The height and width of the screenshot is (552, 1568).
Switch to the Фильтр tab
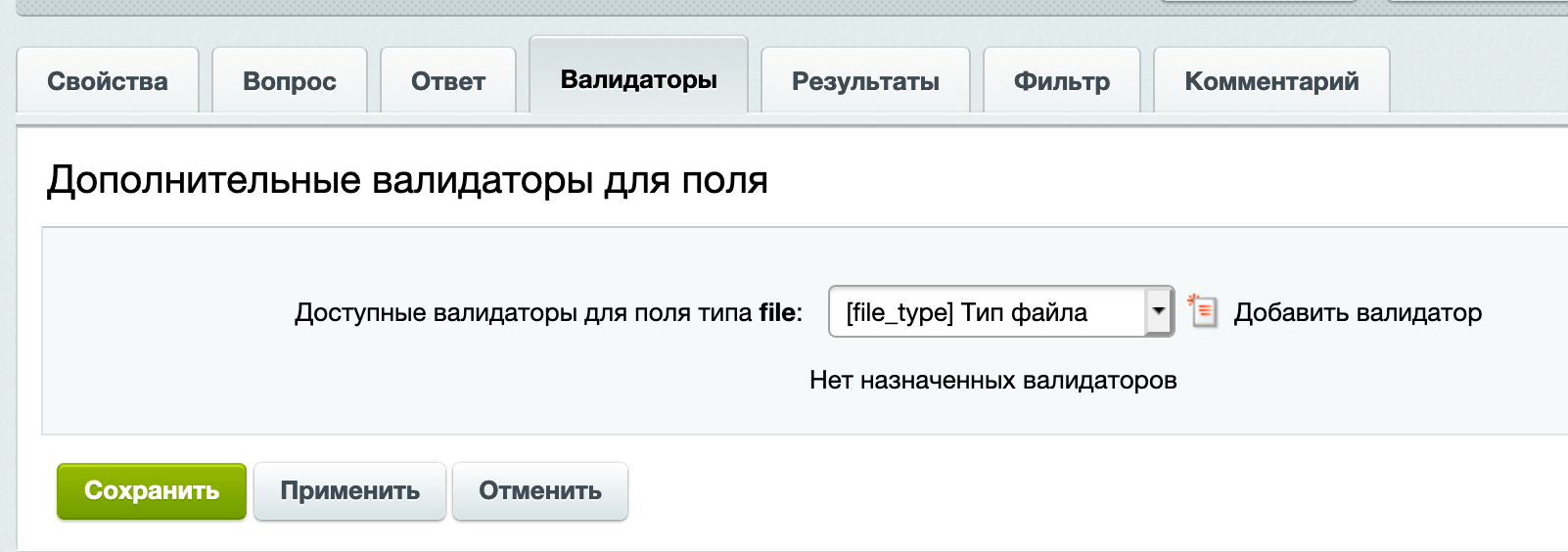point(1062,81)
